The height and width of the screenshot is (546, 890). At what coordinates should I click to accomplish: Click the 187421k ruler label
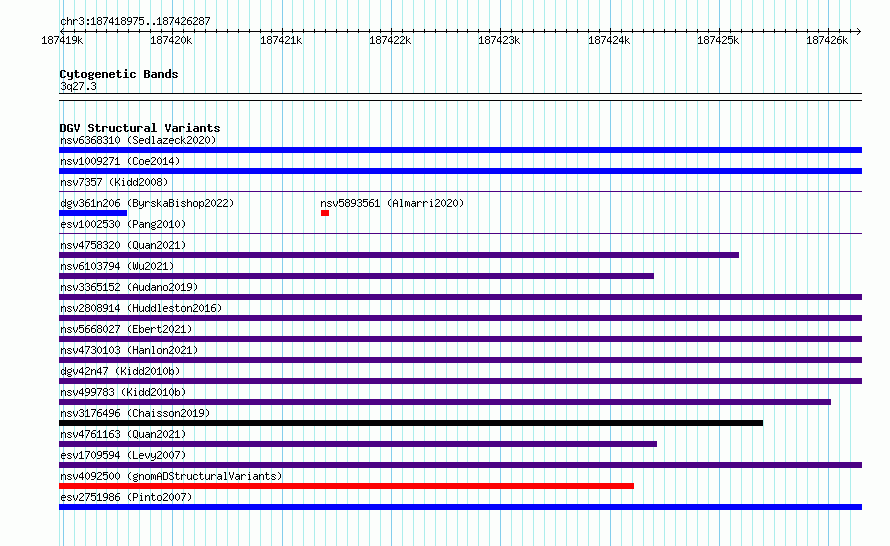coord(281,40)
